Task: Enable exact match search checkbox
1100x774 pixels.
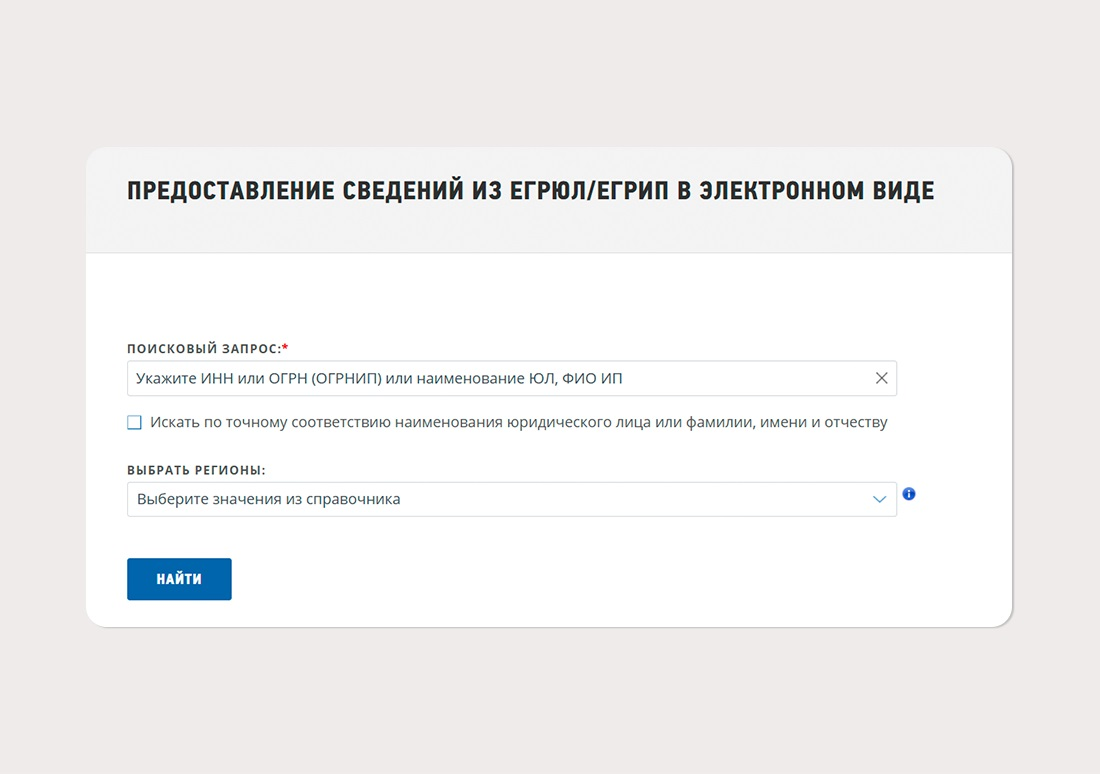Action: pyautogui.click(x=134, y=422)
